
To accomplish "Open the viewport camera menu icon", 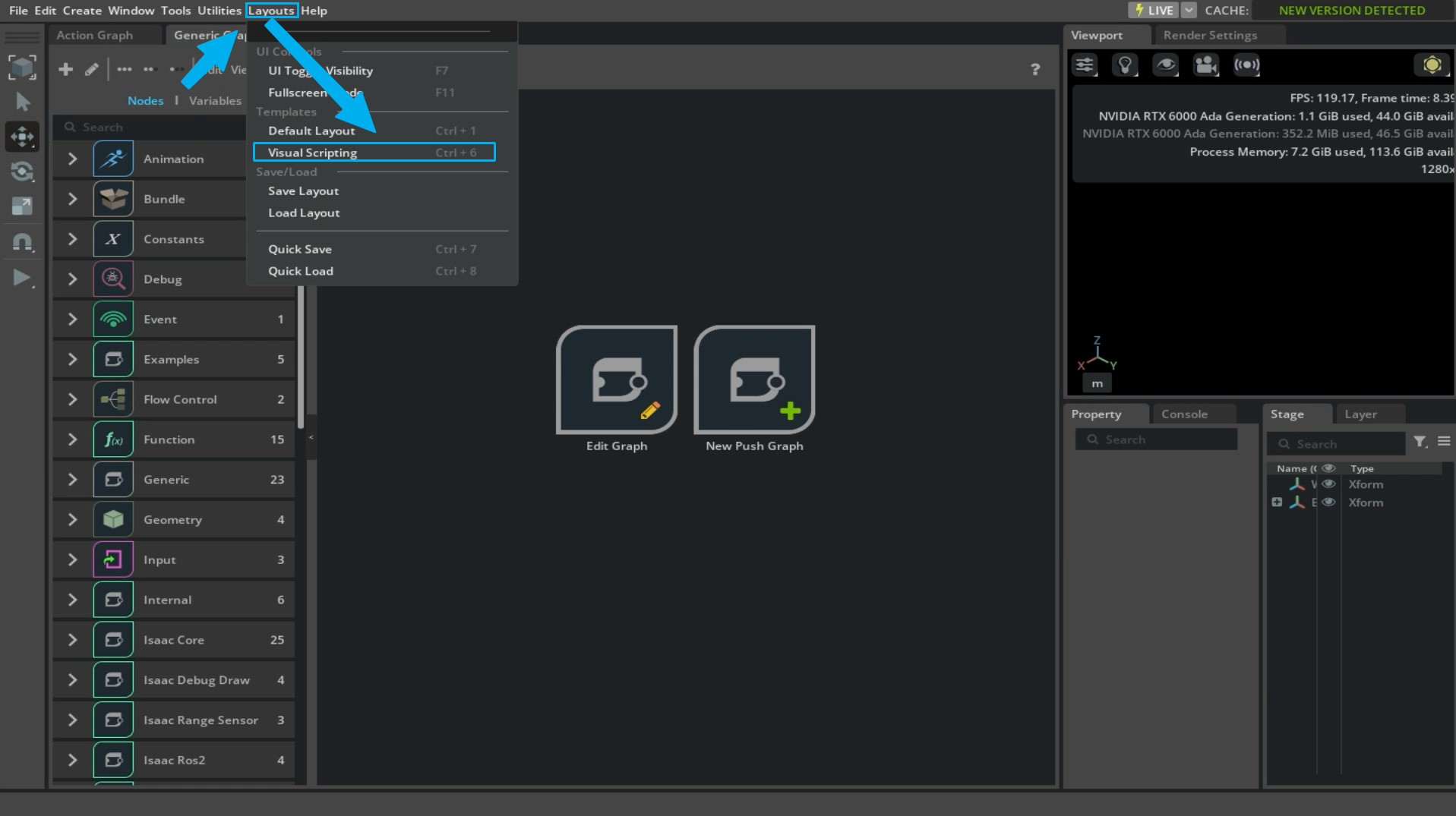I will [1205, 65].
